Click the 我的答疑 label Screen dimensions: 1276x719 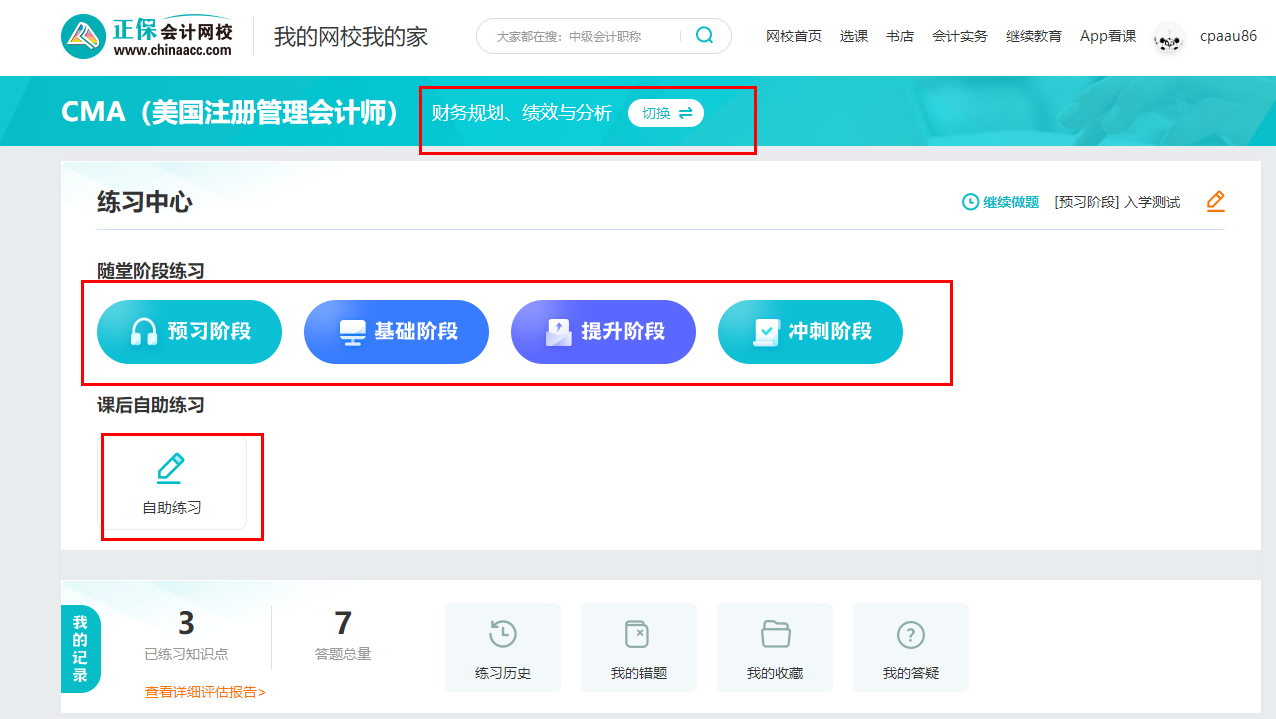coord(911,673)
